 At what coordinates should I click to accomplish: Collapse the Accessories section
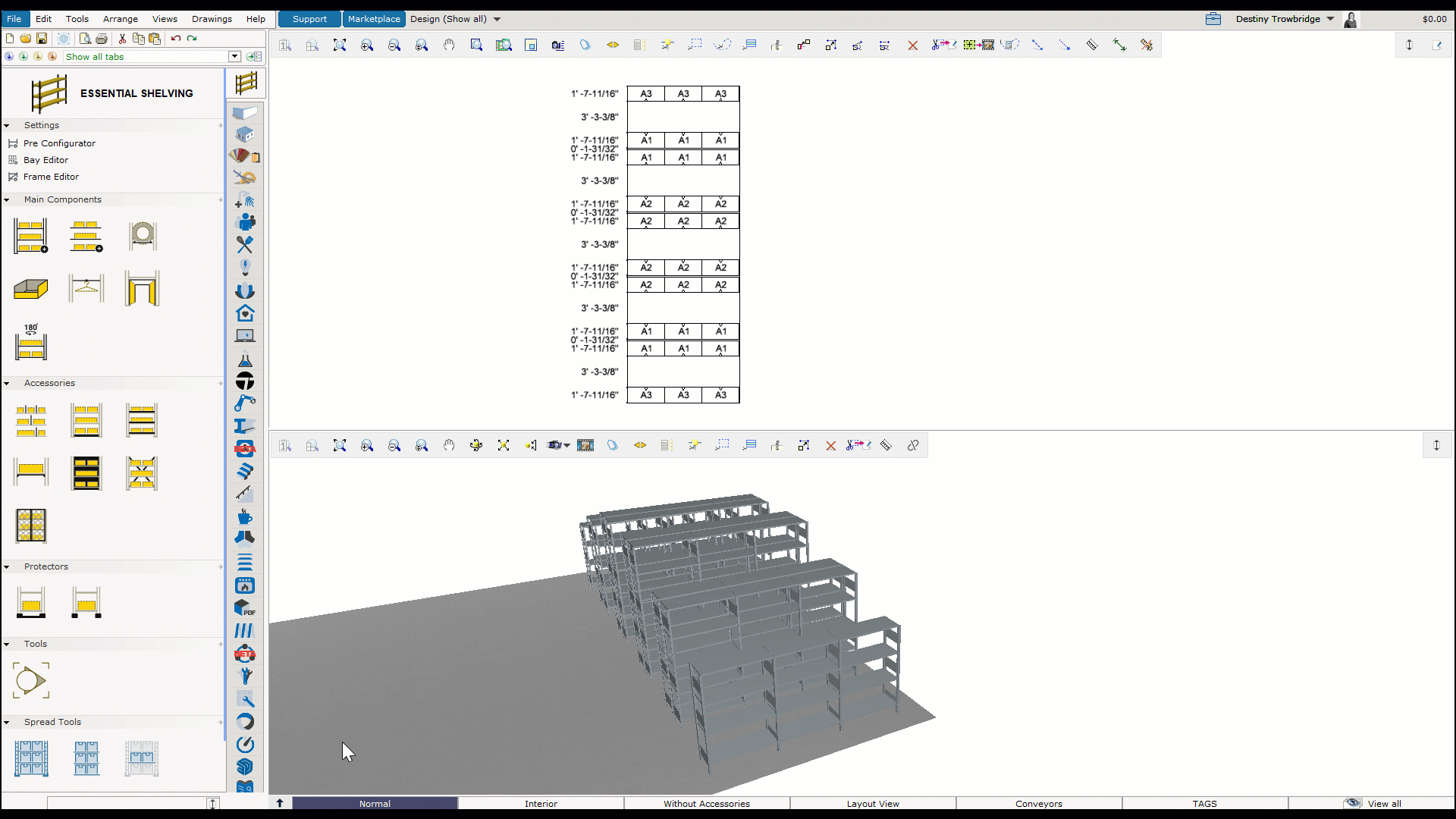coord(7,384)
